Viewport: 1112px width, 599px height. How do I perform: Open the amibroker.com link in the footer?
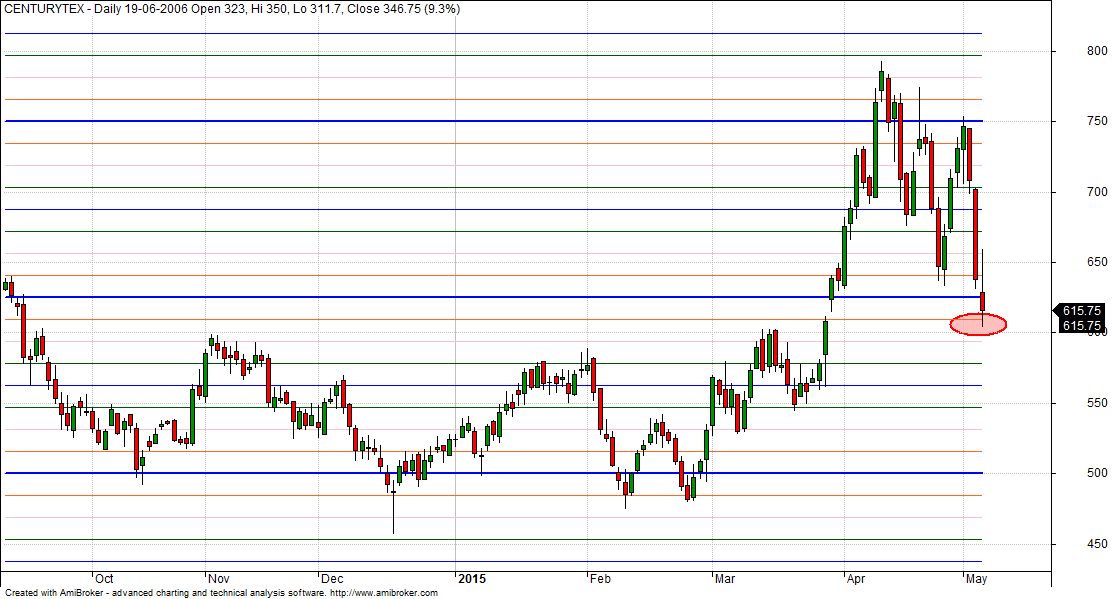[384, 593]
